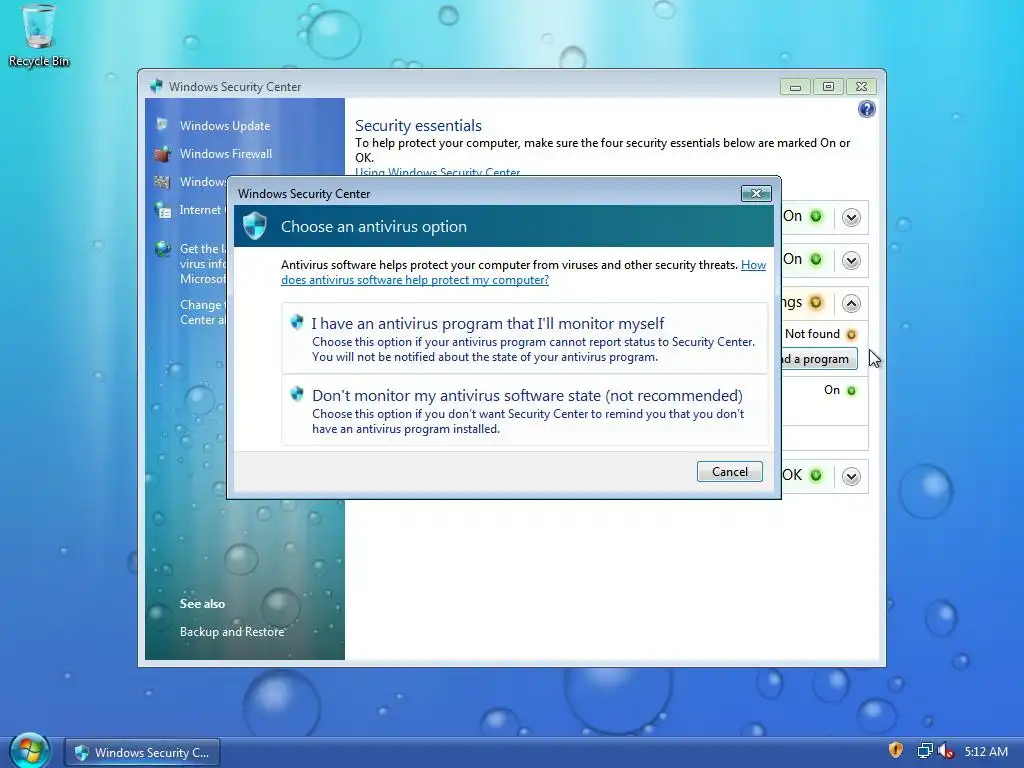Open the Recycle Bin desktop icon
Viewport: 1024px width, 768px height.
tap(39, 35)
